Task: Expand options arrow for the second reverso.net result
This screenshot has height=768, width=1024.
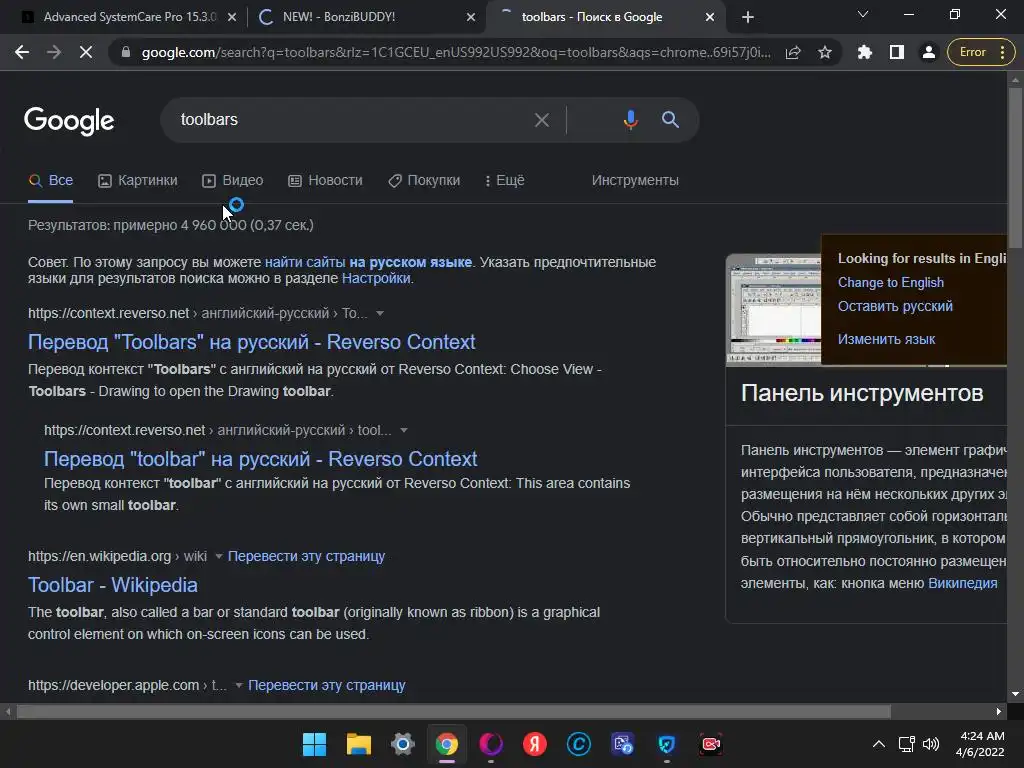Action: pos(404,430)
